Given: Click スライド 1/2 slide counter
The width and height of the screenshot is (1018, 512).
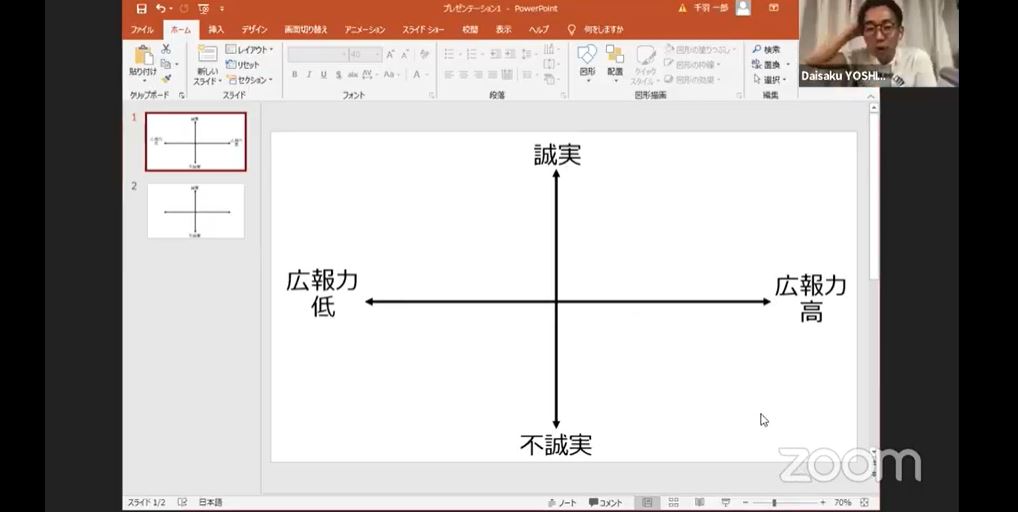Looking at the screenshot, I should tap(146, 502).
